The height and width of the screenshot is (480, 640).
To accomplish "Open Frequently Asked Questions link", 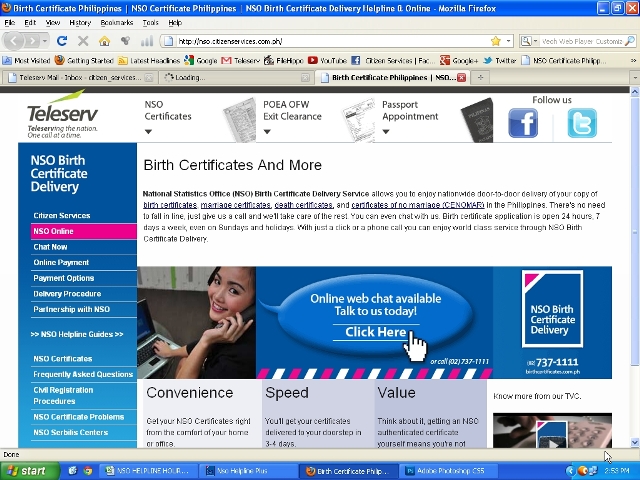I will tap(83, 374).
